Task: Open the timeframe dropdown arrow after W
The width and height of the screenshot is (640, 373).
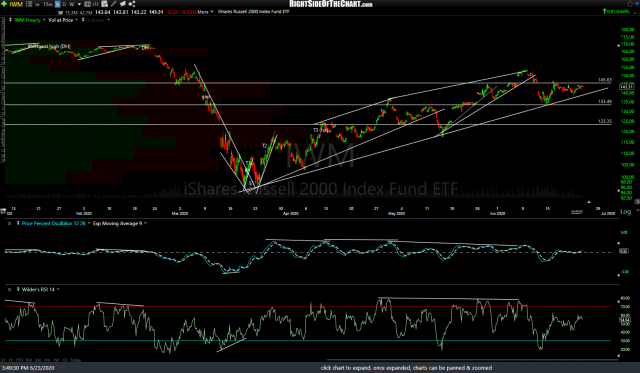Action: (x=79, y=4)
